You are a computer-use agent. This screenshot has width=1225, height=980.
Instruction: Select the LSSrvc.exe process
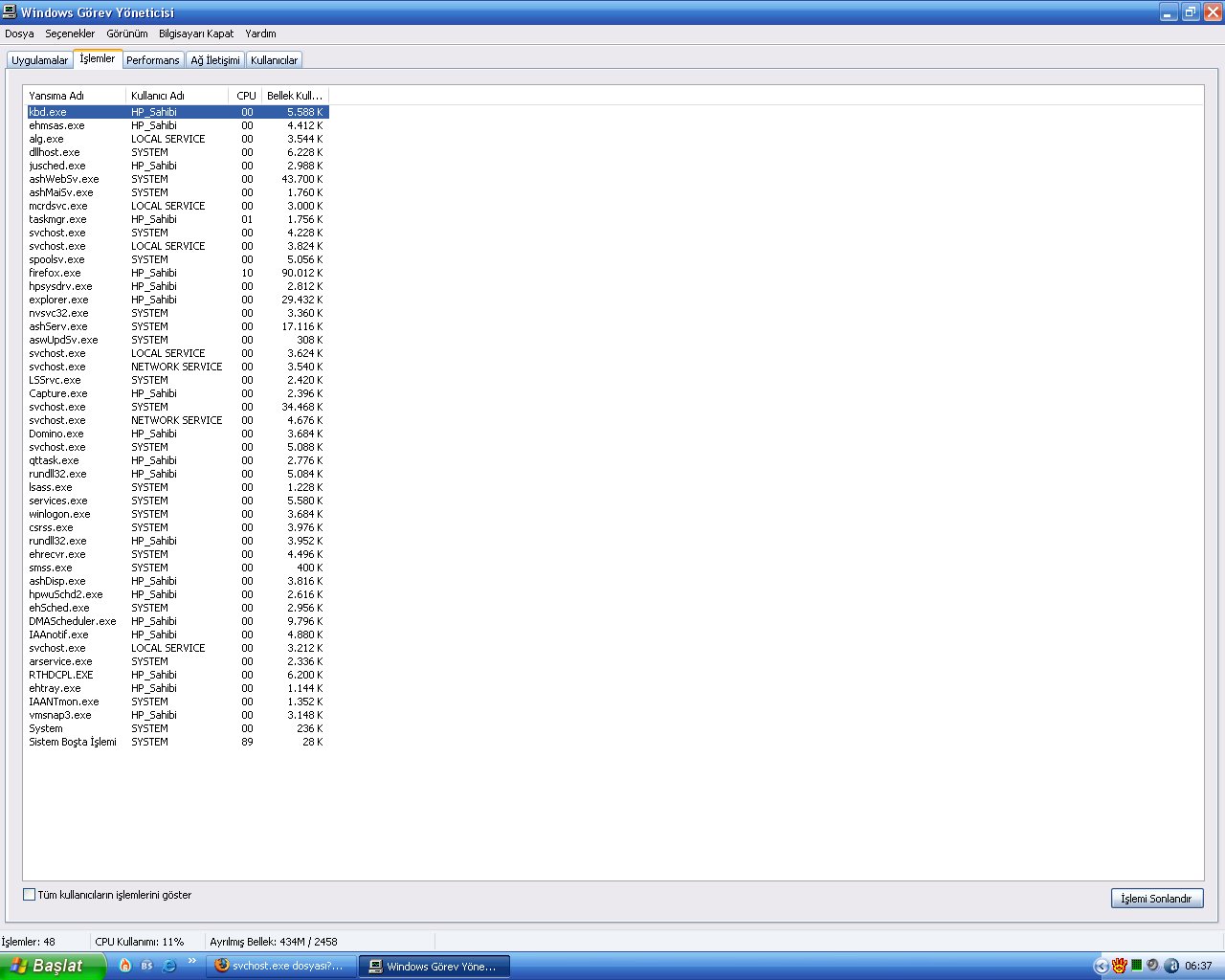(177, 380)
